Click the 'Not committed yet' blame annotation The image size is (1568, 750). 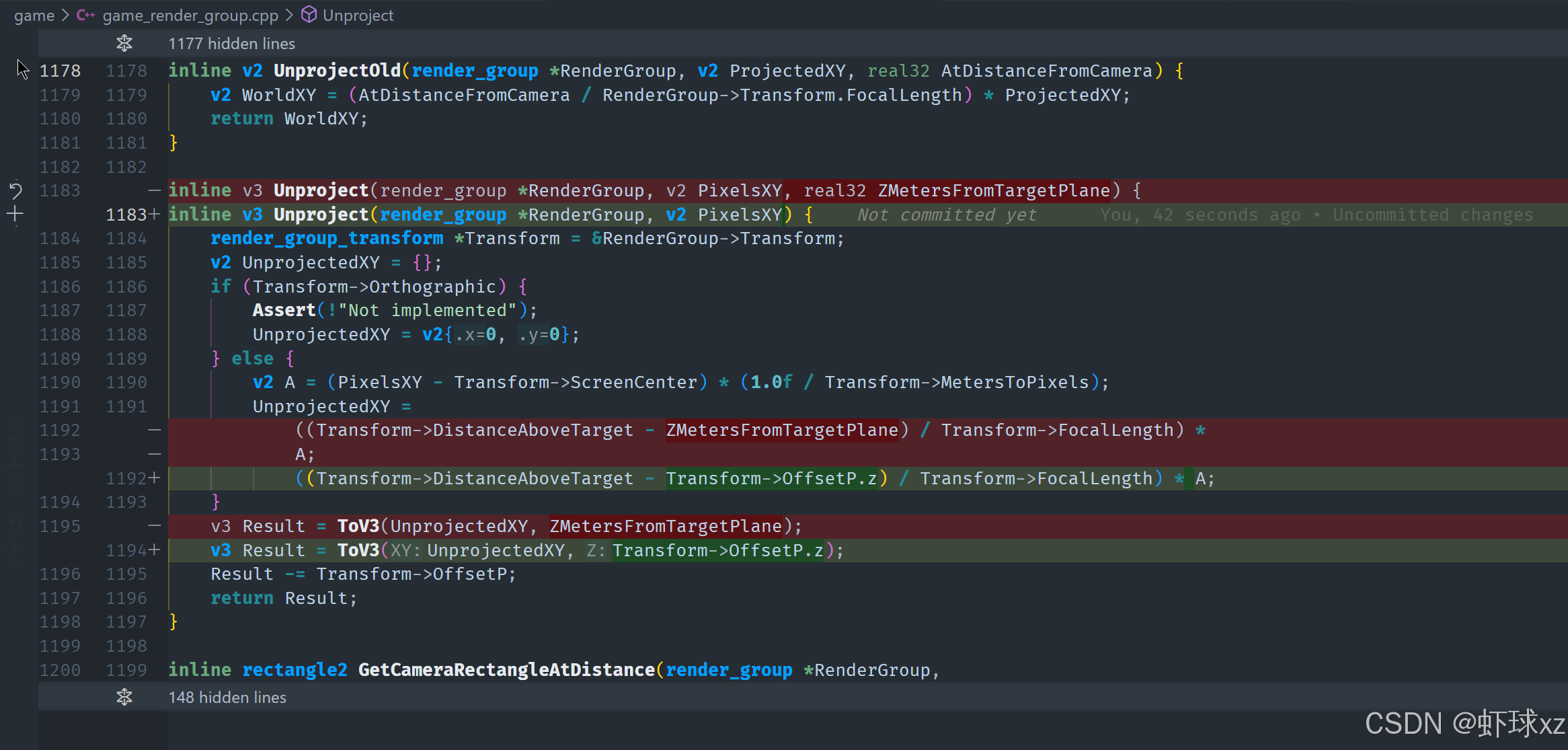tap(946, 215)
